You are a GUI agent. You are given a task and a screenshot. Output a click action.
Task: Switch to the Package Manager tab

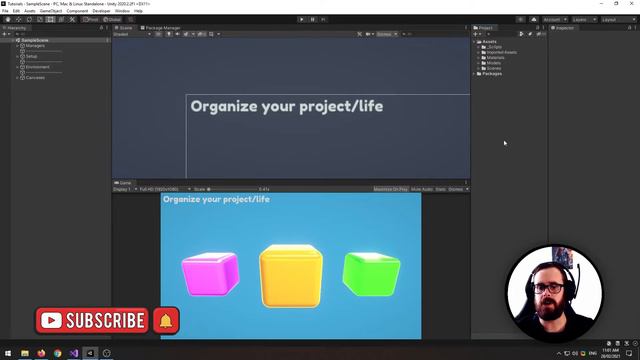[160, 28]
